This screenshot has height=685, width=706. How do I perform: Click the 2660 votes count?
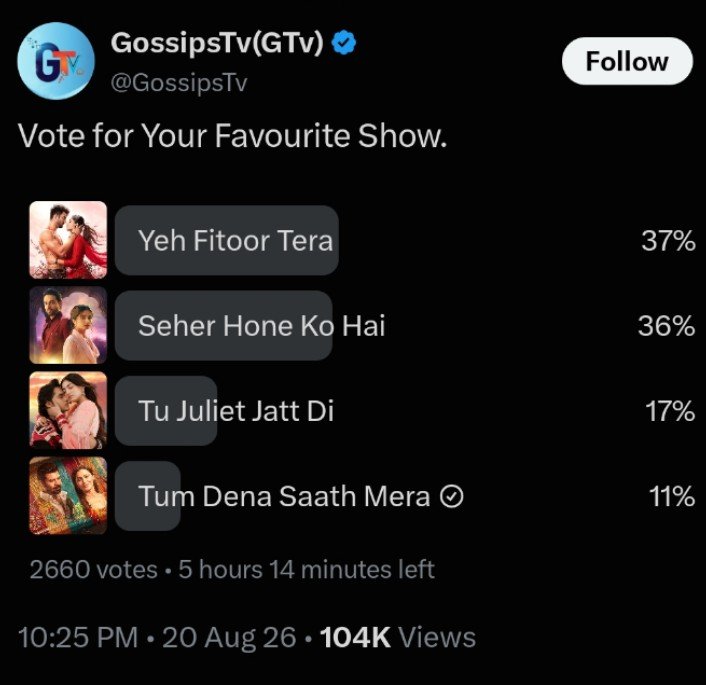[x=94, y=569]
